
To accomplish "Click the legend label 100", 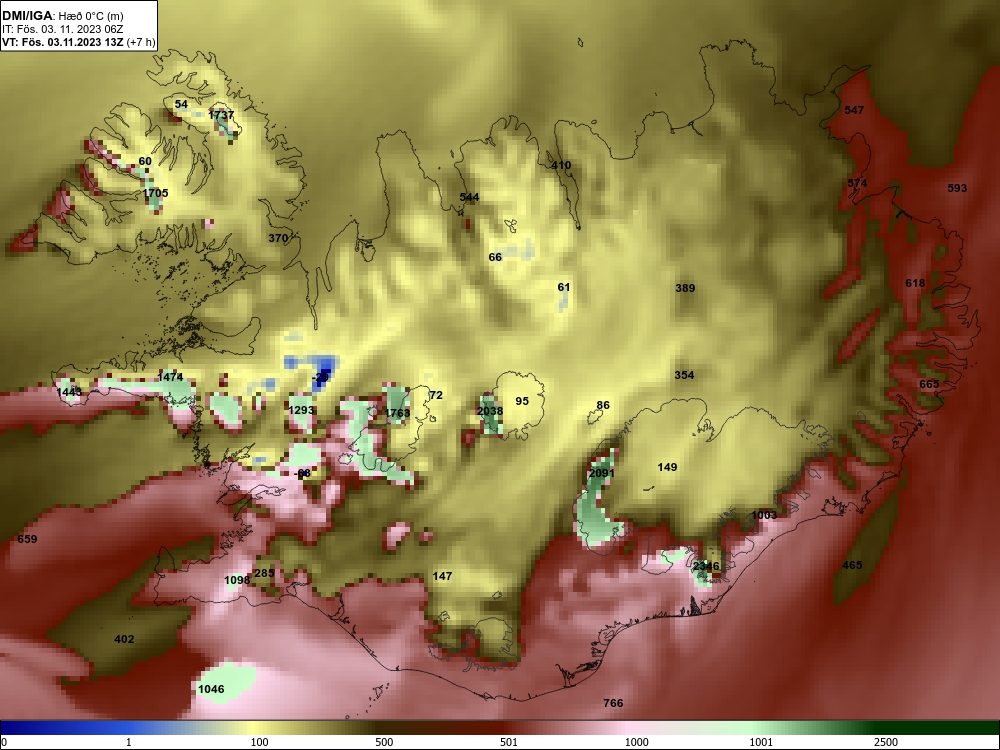I will (260, 742).
